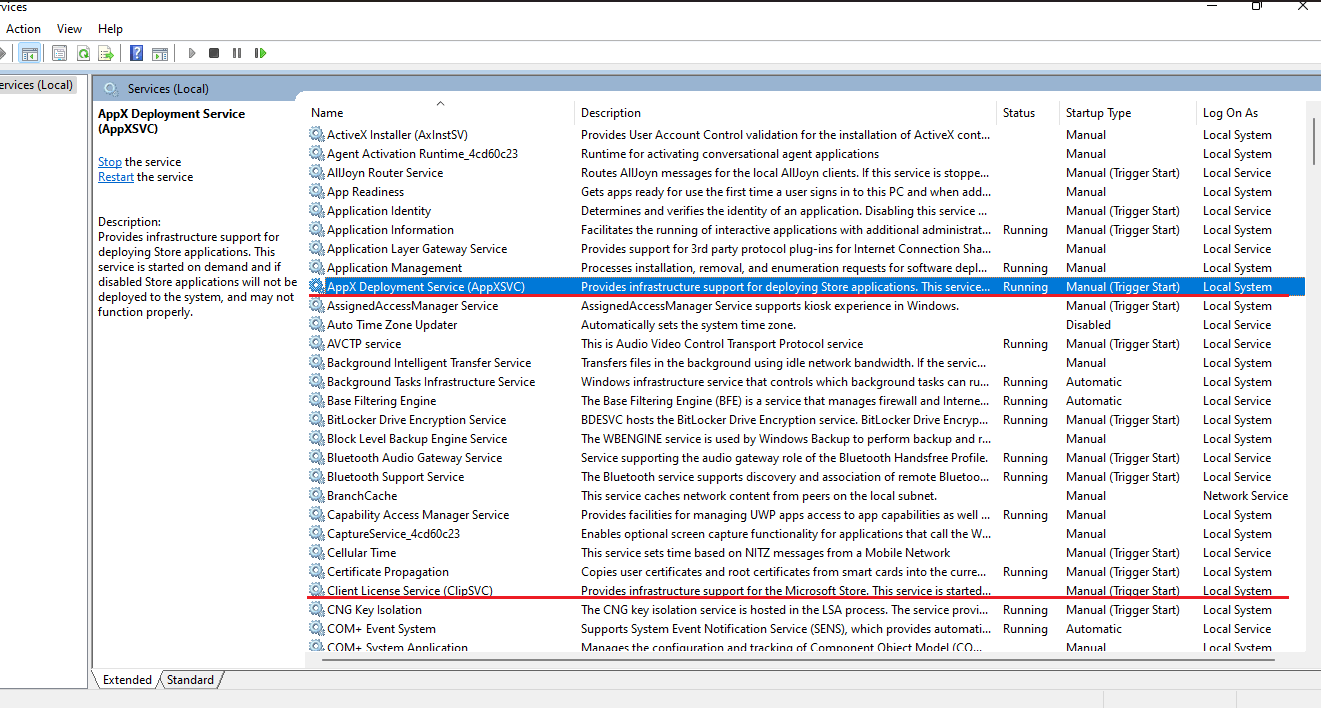Toggle the Show/Hide Console Tree toolbar icon
Image resolution: width=1321 pixels, height=708 pixels.
29,53
